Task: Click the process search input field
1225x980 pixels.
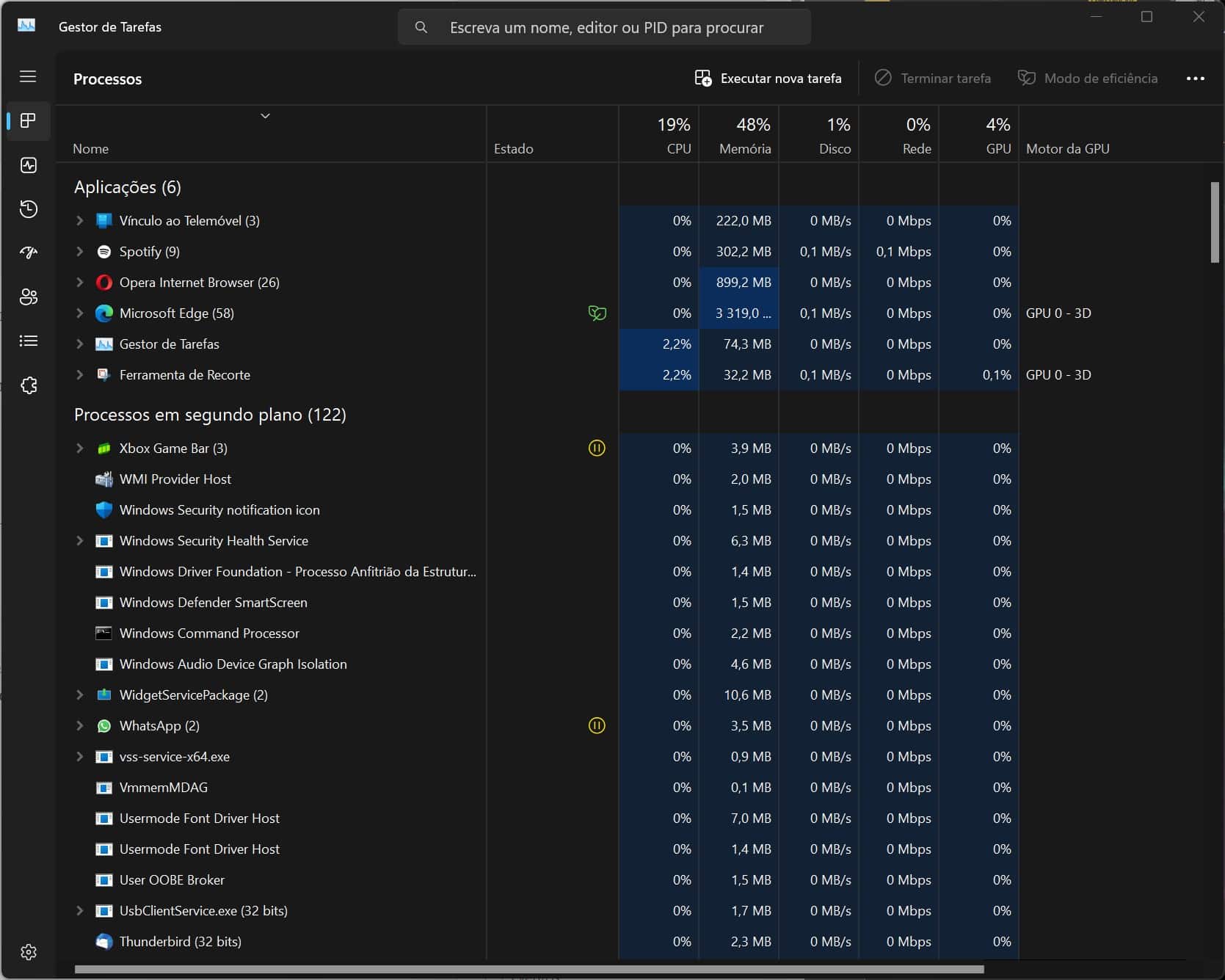Action: (606, 28)
